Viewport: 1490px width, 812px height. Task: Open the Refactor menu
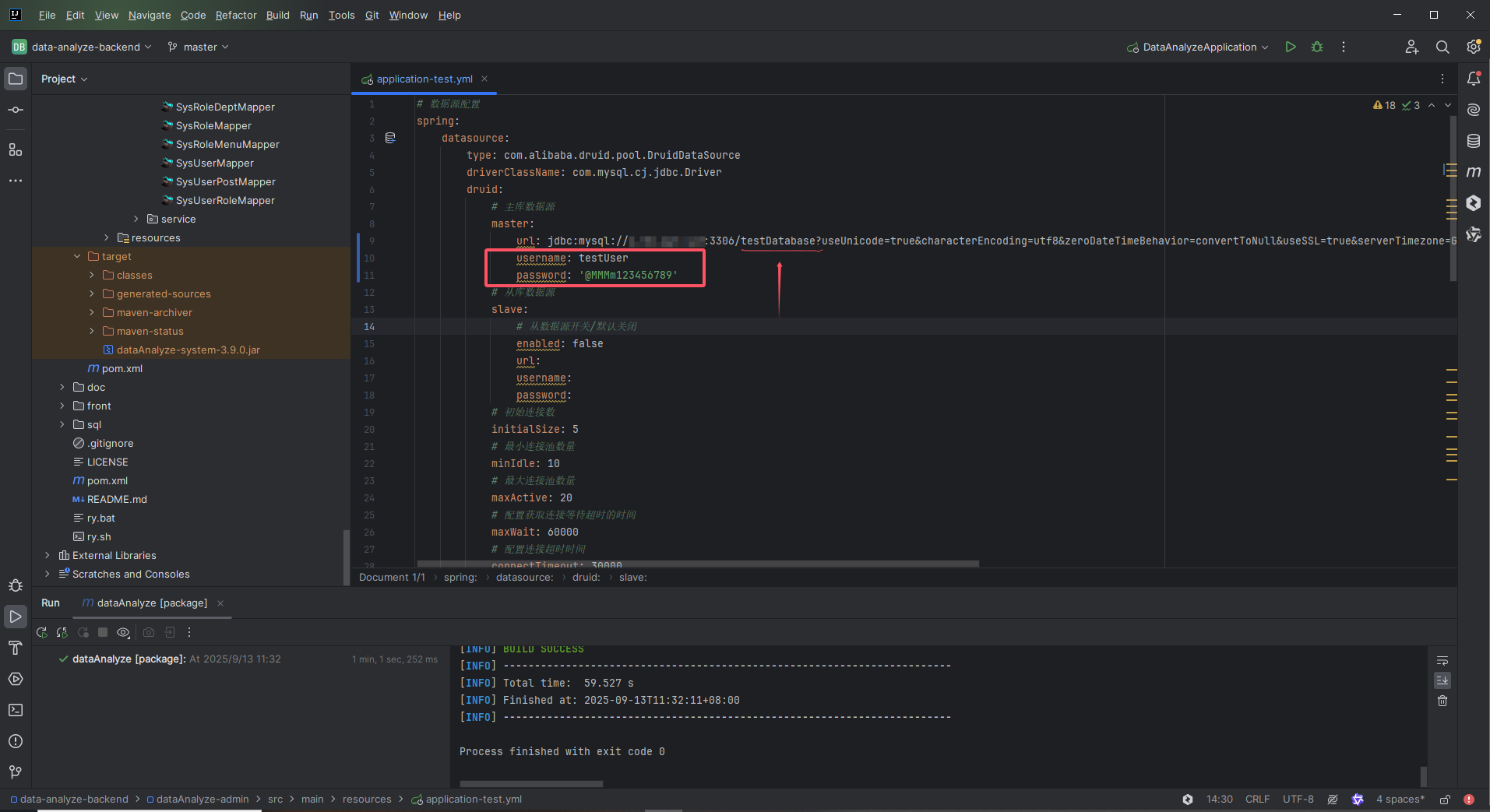coord(235,15)
